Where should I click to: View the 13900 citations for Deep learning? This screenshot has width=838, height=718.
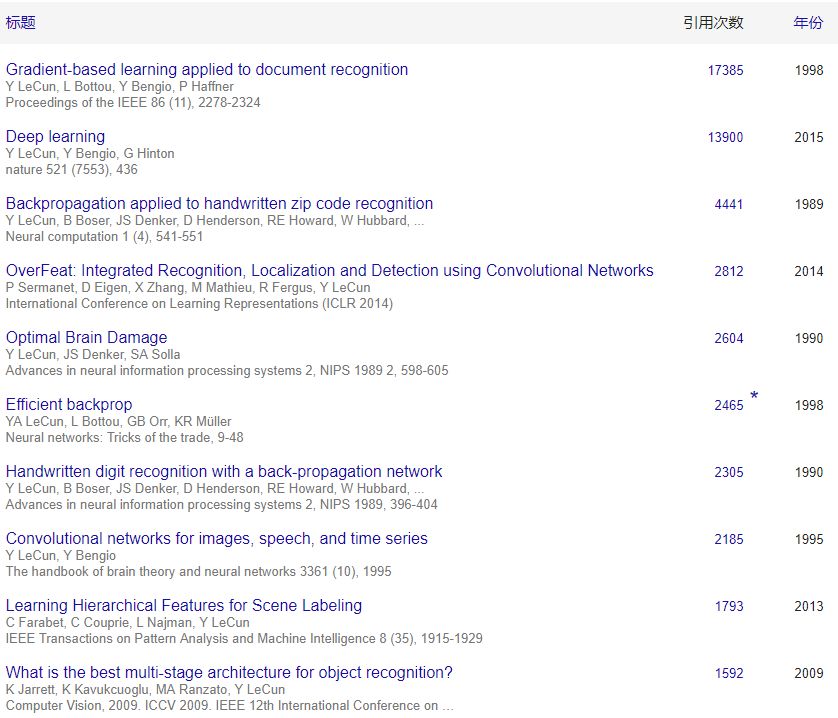point(725,138)
